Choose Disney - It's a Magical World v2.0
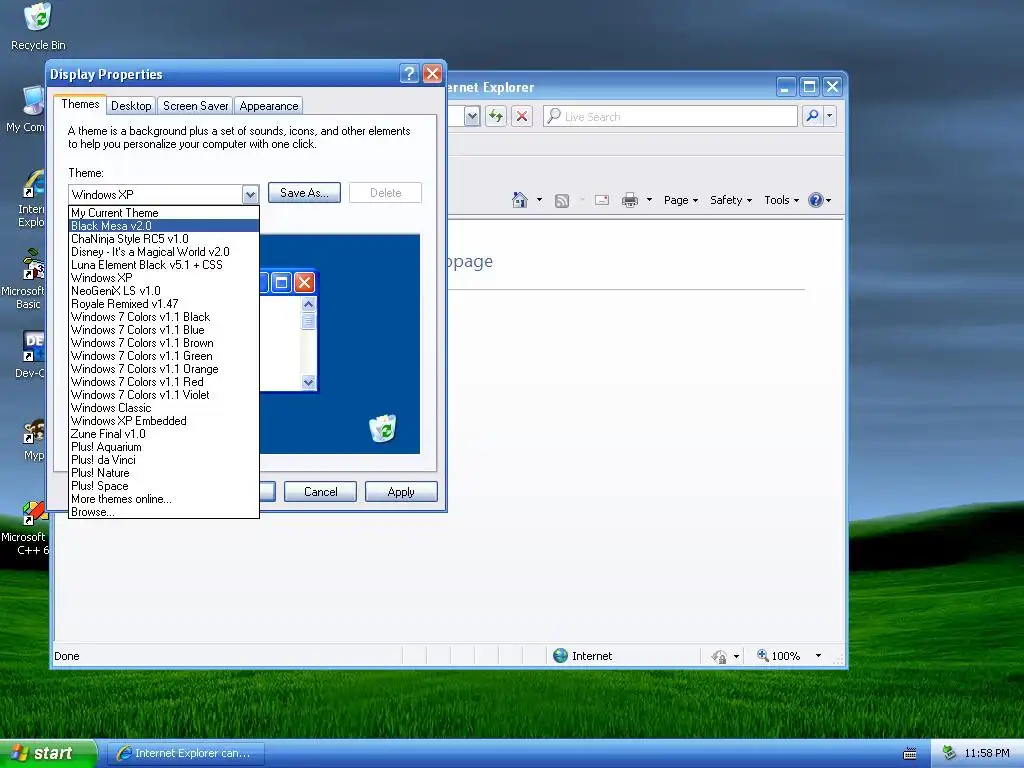Screen dimensions: 1024x768 tap(164, 252)
